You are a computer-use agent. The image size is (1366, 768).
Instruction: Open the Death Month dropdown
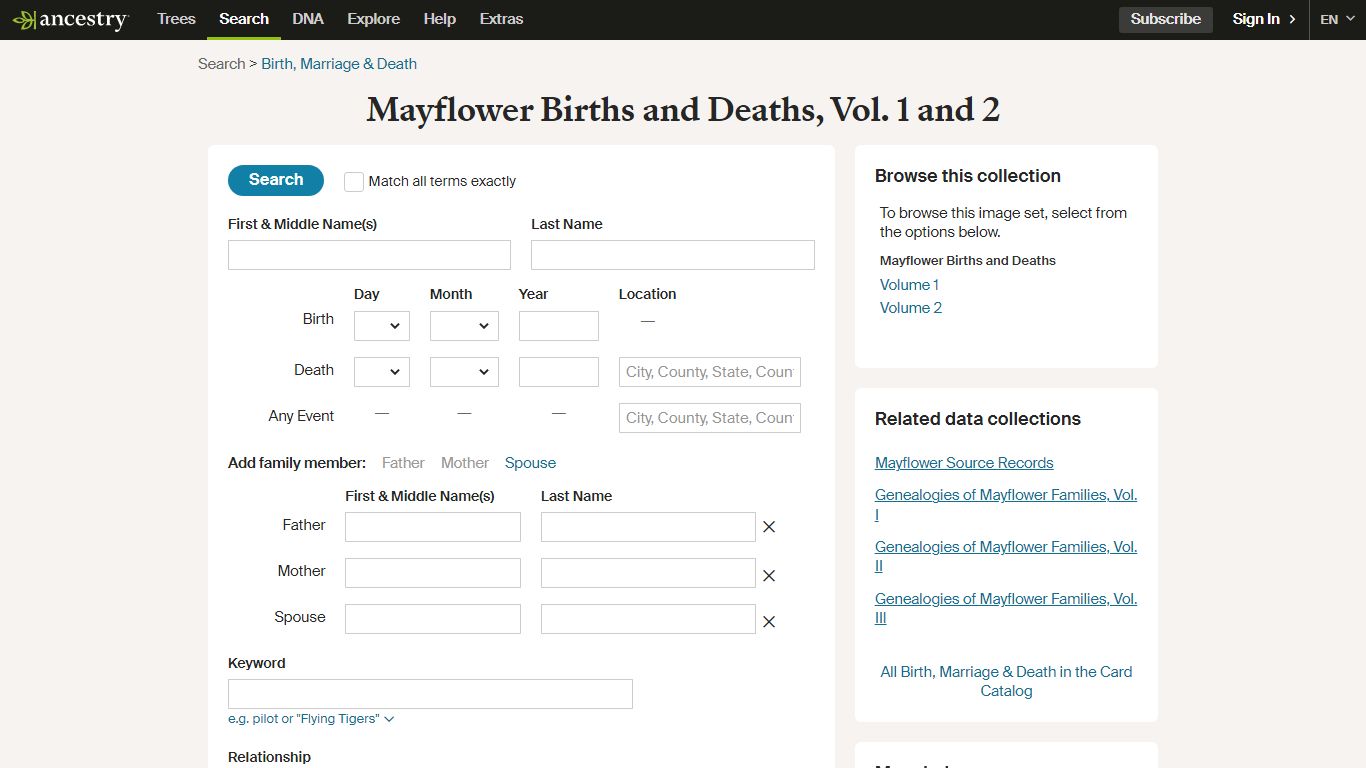464,372
